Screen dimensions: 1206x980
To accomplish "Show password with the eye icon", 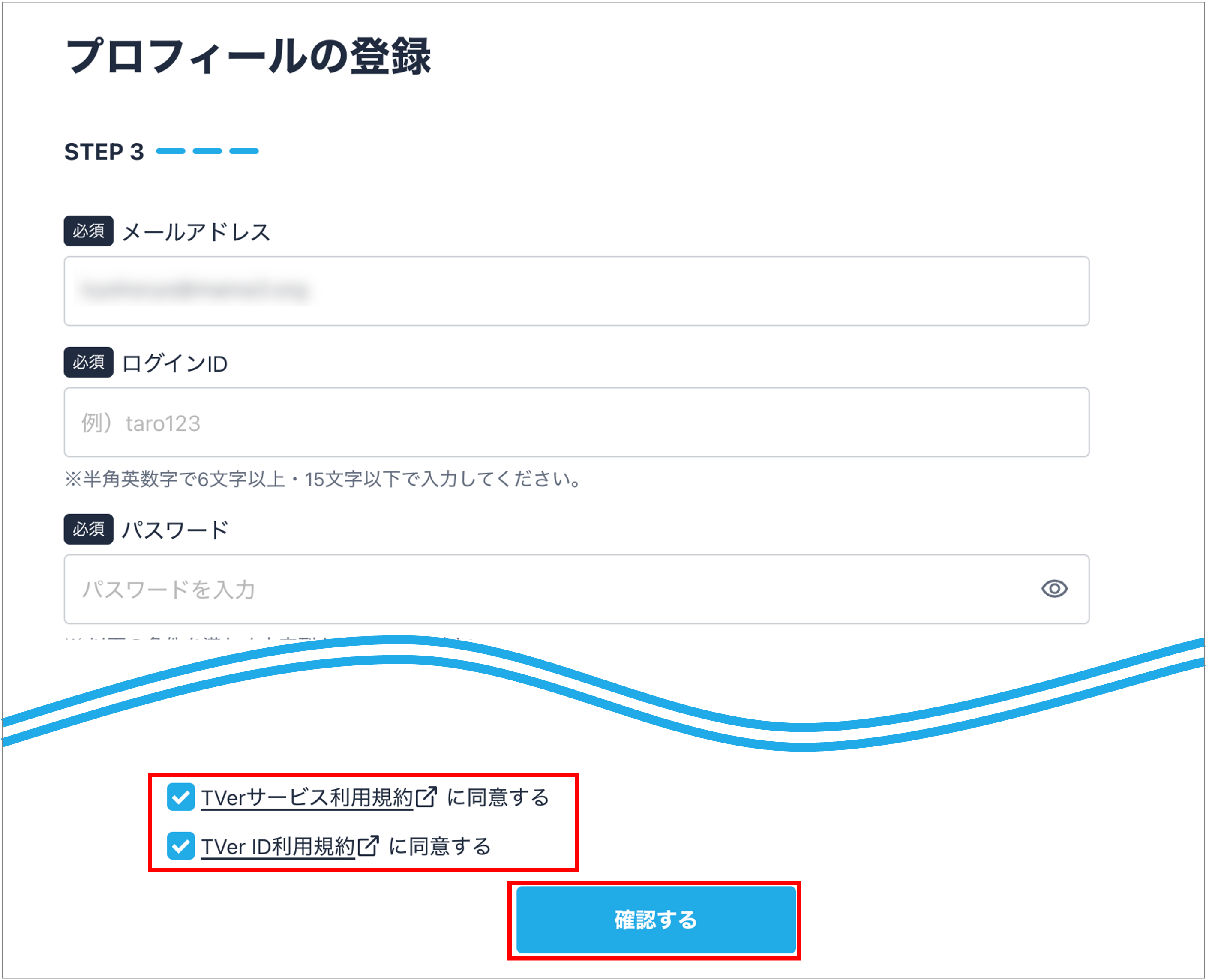I will point(1053,589).
